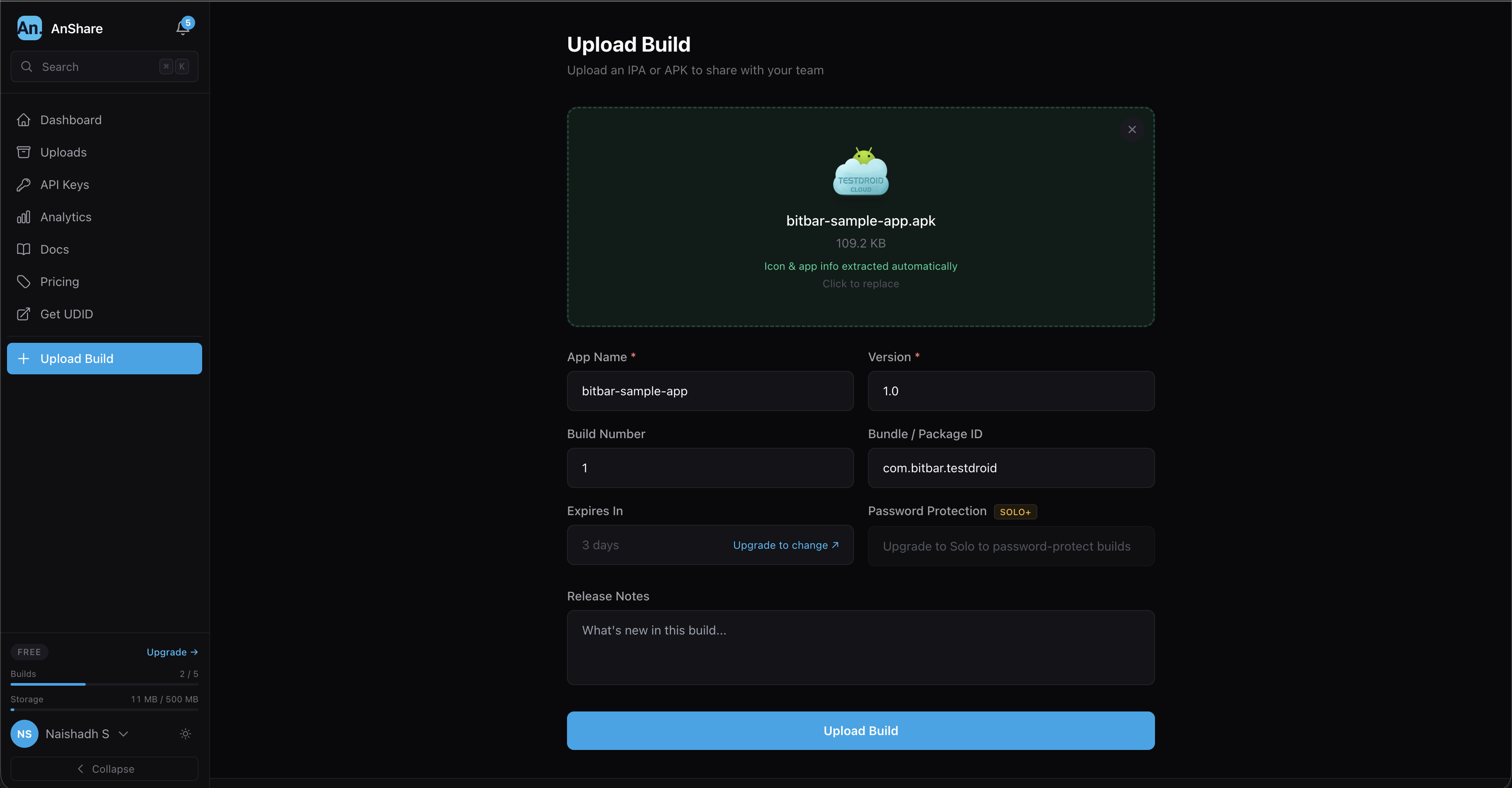Submit with the bottom Upload Build button
The height and width of the screenshot is (788, 1512).
[861, 731]
